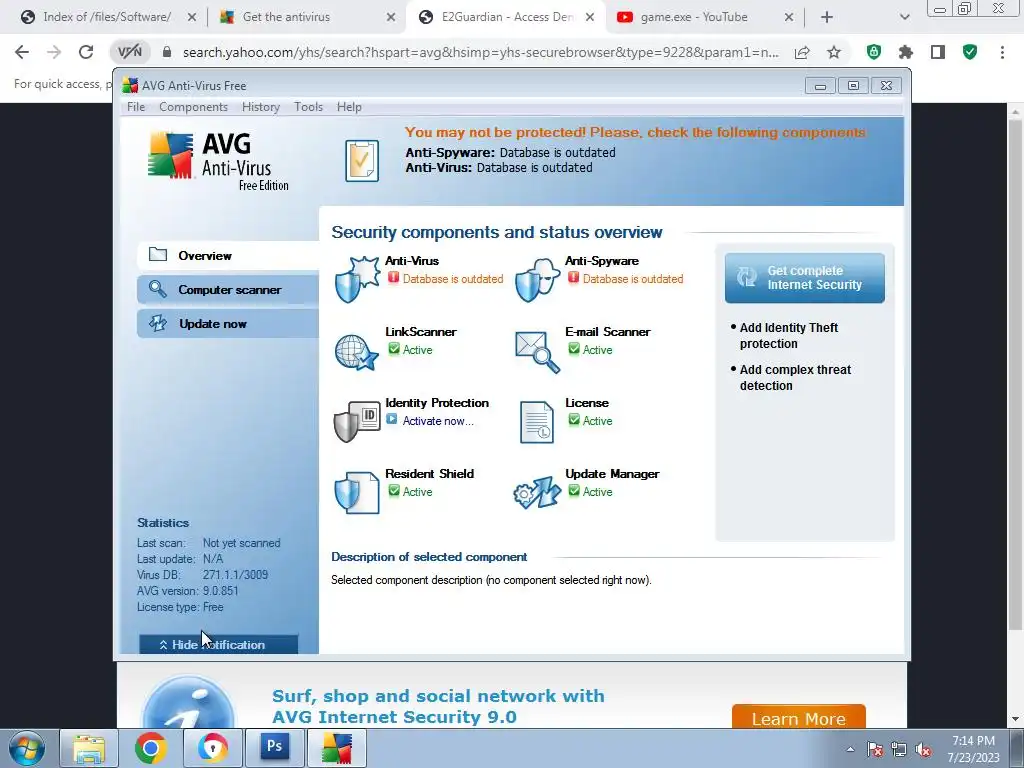Open the Identity Protection ID shield icon
This screenshot has width=1024, height=768.
click(357, 422)
